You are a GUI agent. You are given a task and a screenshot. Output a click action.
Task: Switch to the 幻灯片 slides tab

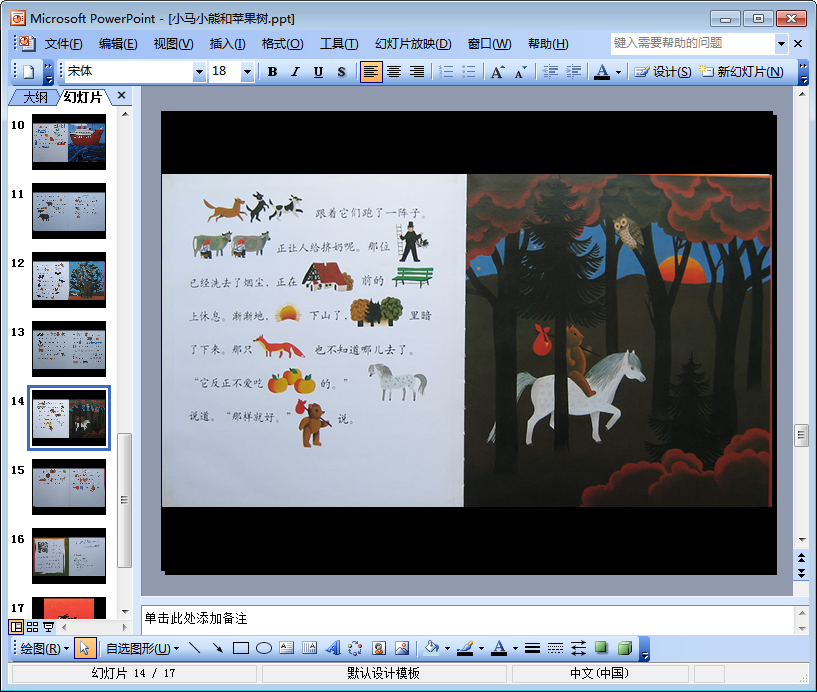(x=83, y=97)
